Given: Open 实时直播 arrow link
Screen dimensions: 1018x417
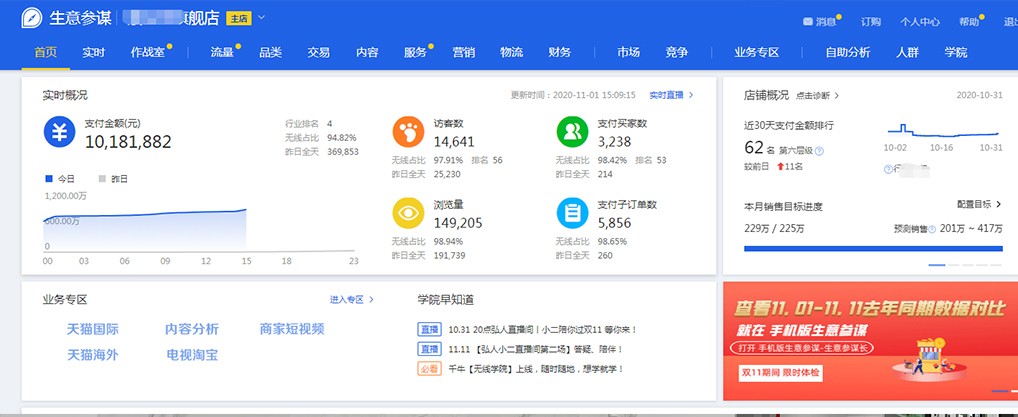Looking at the screenshot, I should pyautogui.click(x=671, y=95).
